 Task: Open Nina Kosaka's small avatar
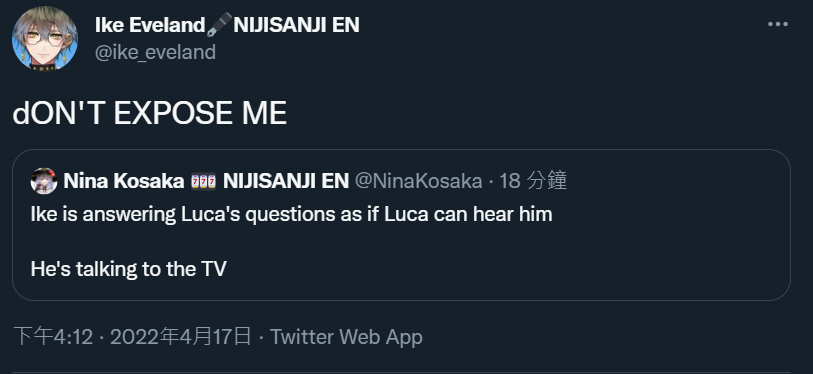click(44, 181)
